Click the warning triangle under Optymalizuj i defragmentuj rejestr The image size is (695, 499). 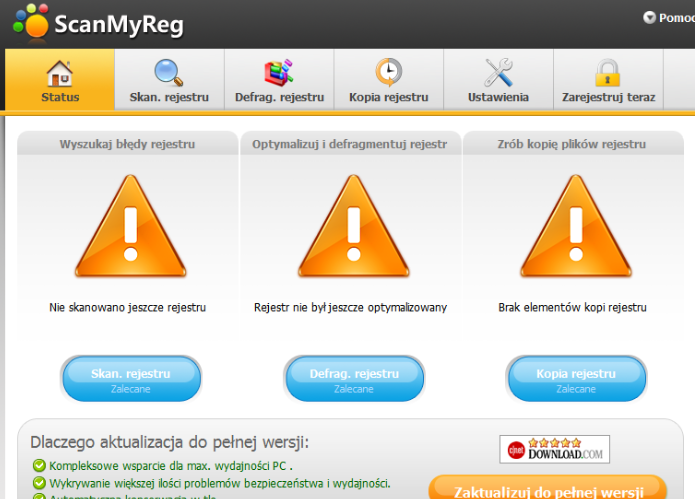[354, 226]
